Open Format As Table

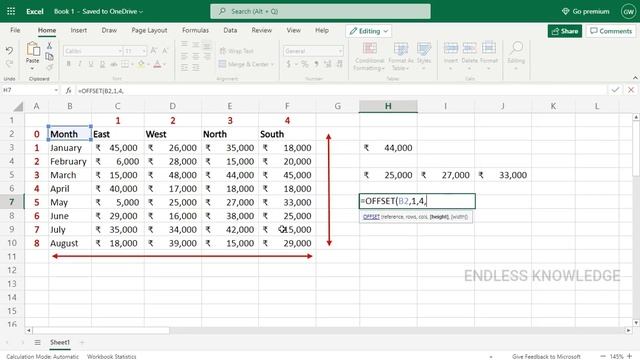click(x=401, y=56)
